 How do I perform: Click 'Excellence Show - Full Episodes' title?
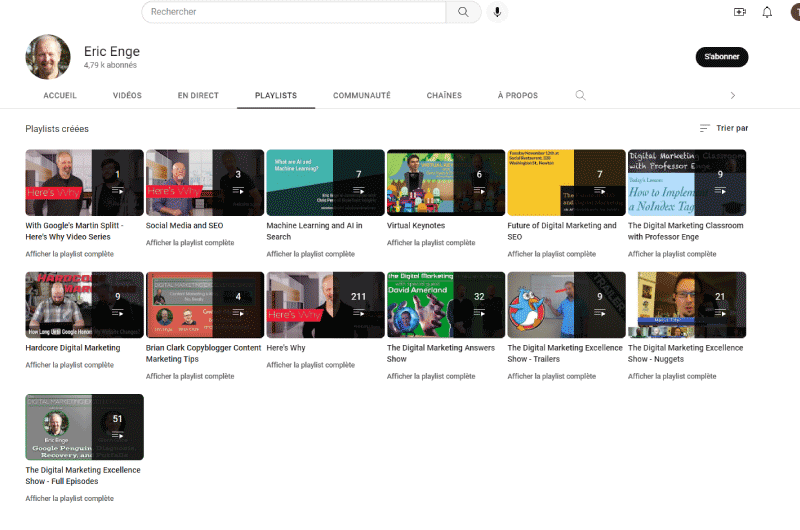[83, 475]
